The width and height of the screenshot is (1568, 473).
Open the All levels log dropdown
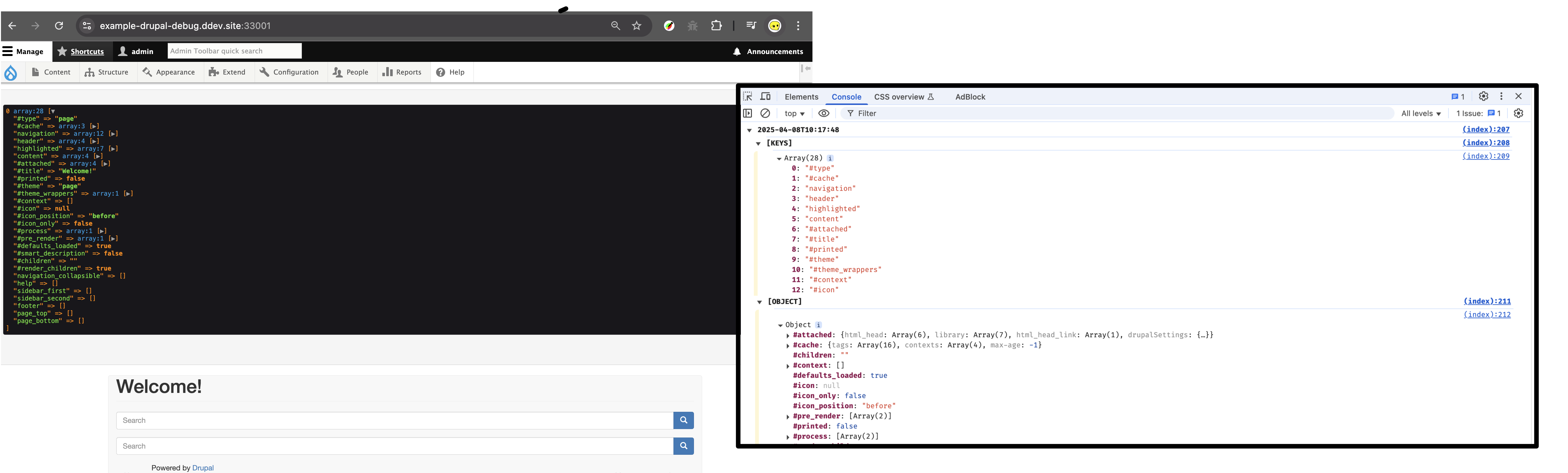click(1421, 113)
